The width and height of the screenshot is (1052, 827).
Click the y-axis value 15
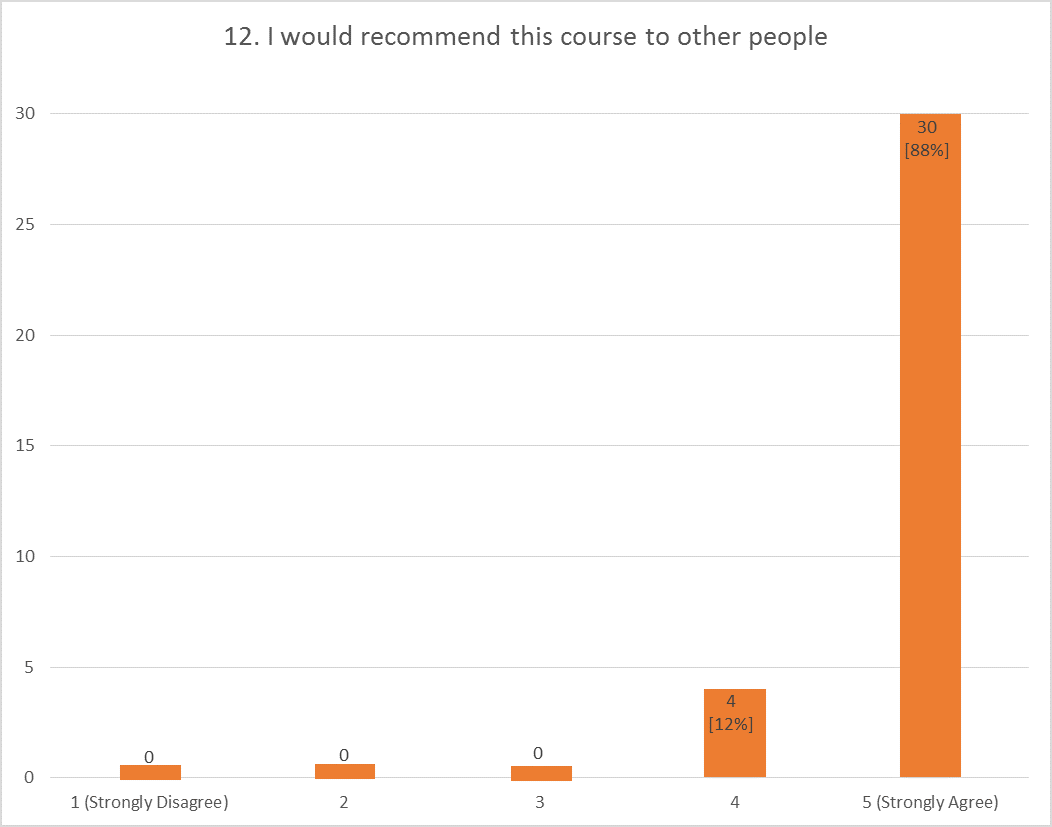click(x=25, y=445)
